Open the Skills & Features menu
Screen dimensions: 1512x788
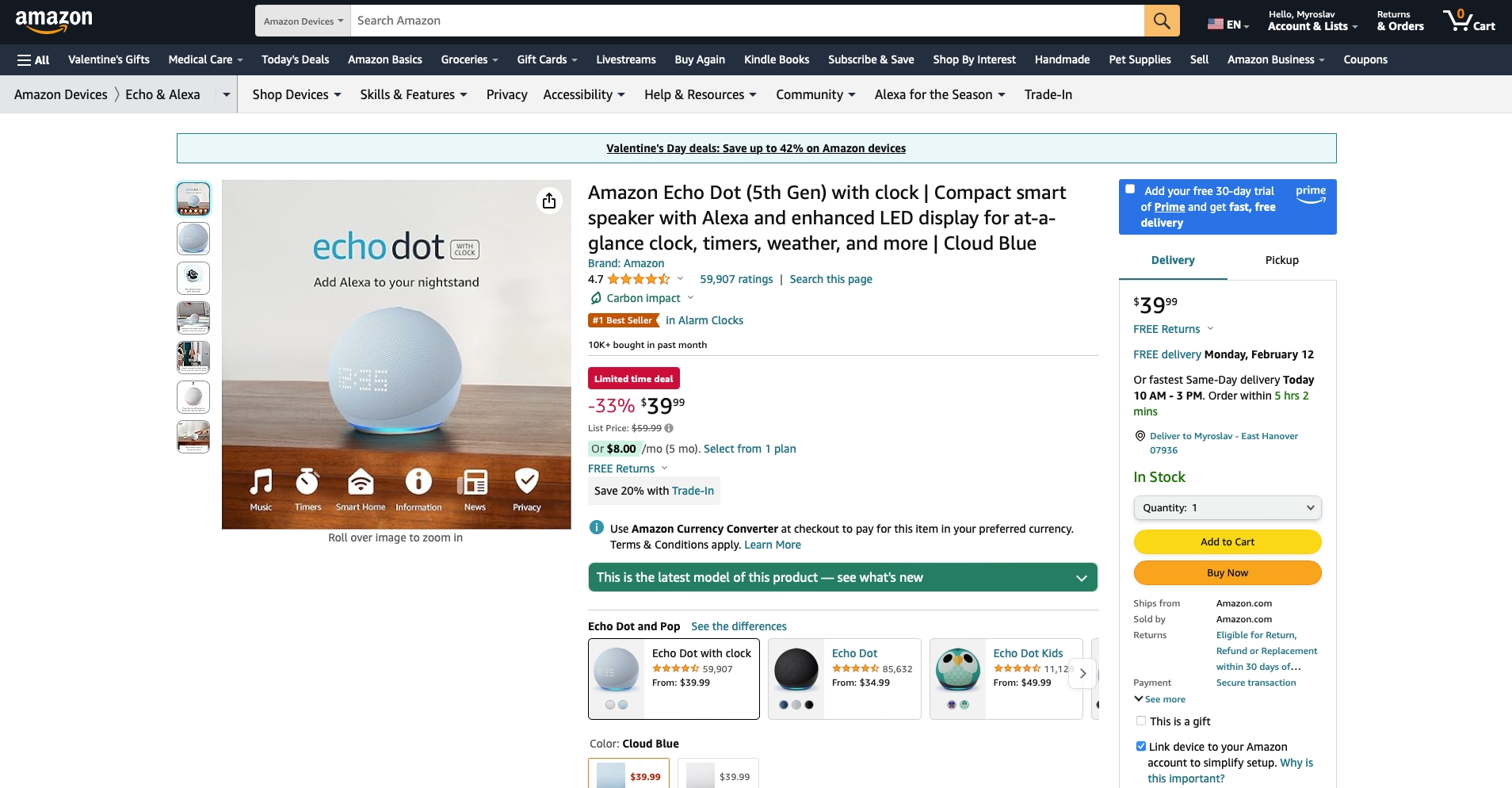414,94
